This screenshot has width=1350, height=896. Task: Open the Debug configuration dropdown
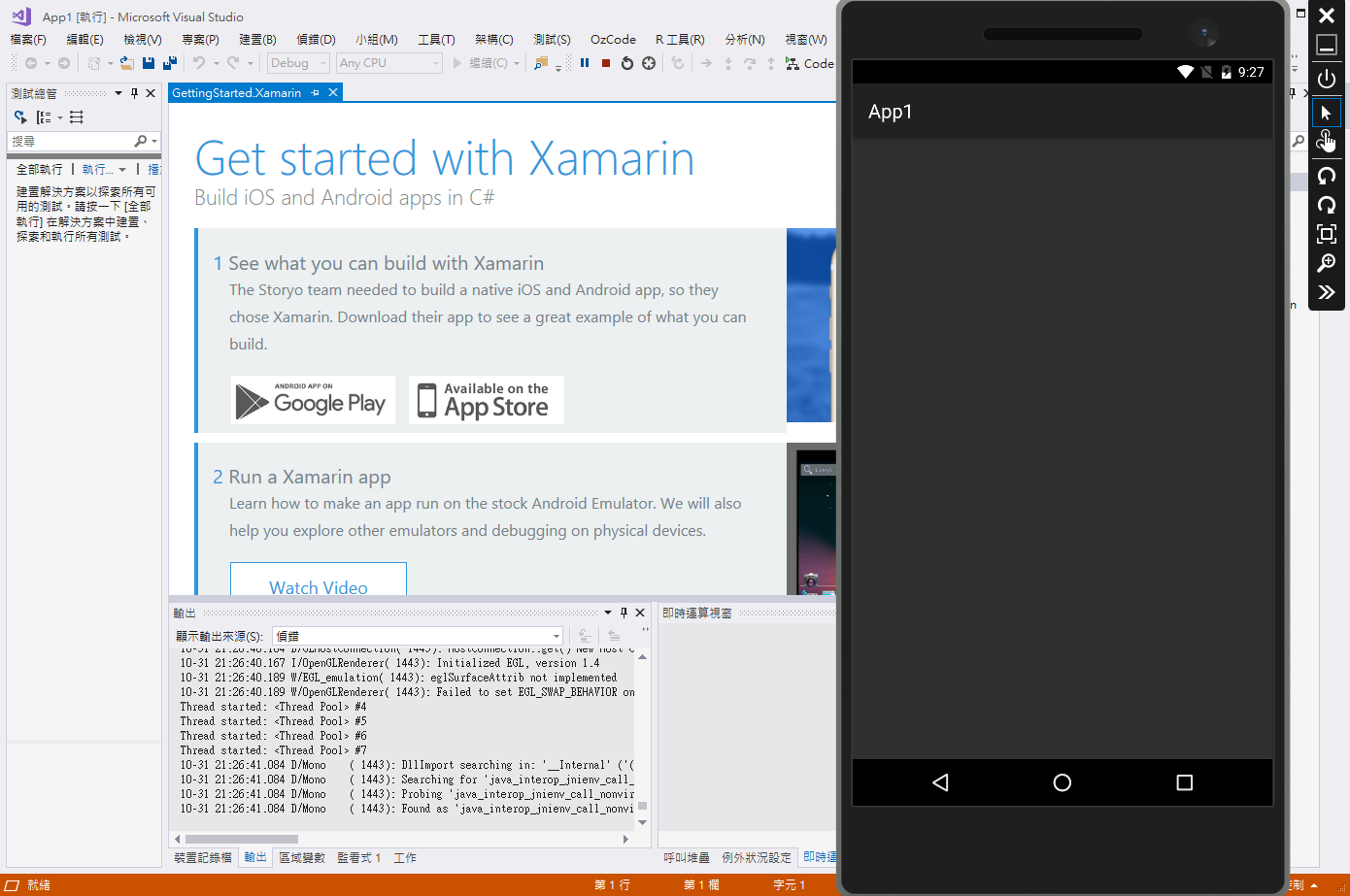coord(323,63)
